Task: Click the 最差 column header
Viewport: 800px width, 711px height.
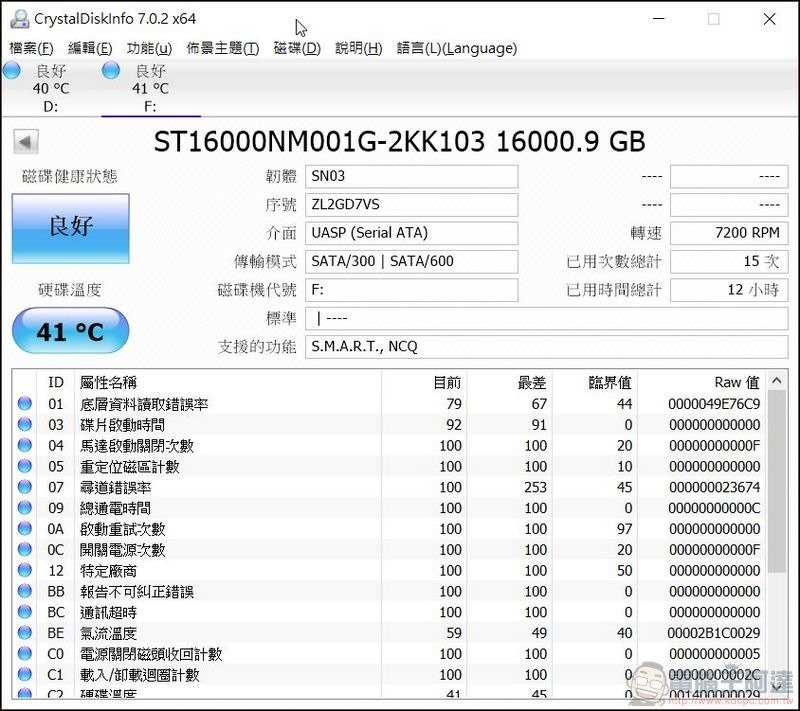Action: (509, 382)
